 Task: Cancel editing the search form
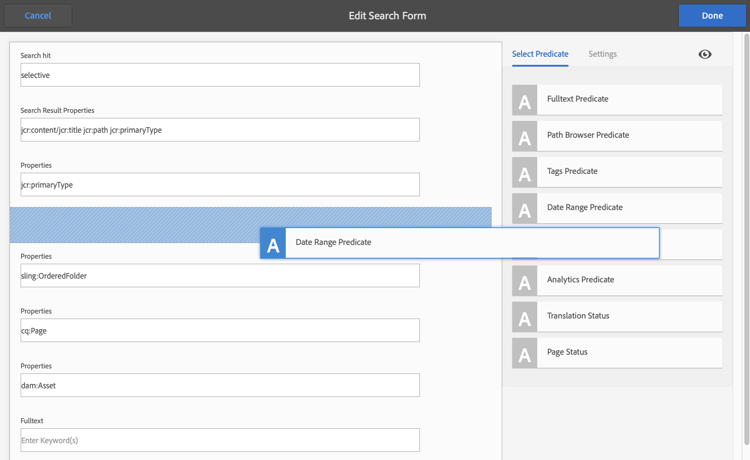click(38, 16)
